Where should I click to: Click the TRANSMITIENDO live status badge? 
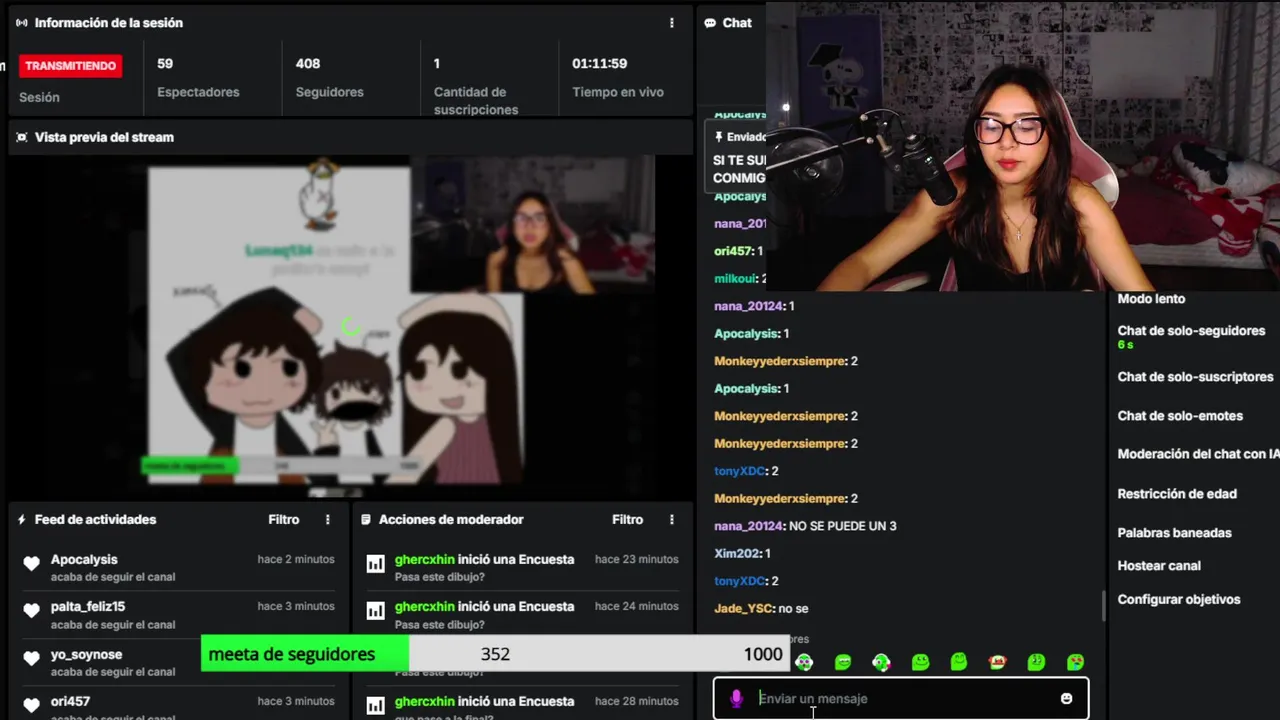click(70, 66)
